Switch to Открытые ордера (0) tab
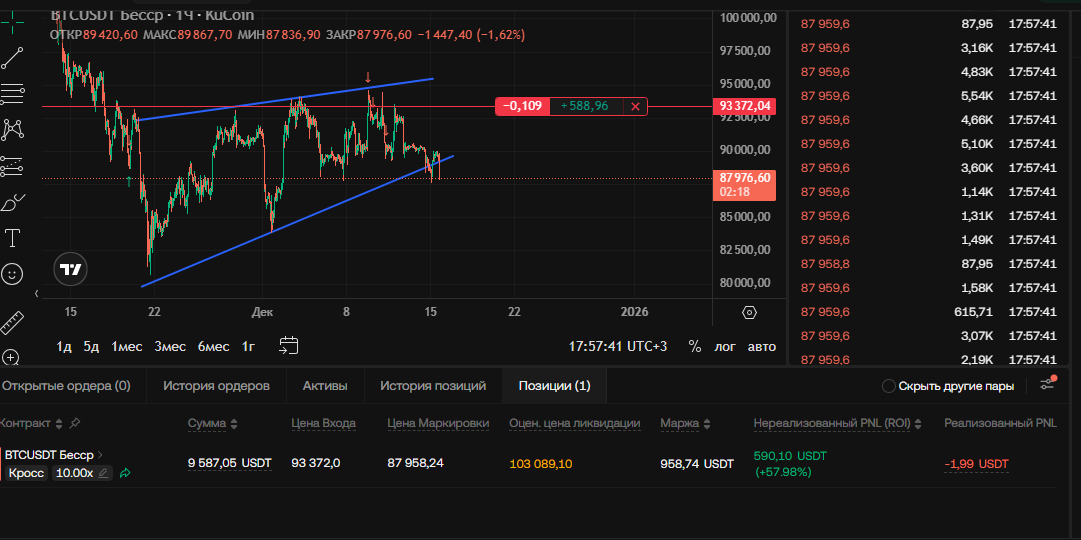 point(65,386)
